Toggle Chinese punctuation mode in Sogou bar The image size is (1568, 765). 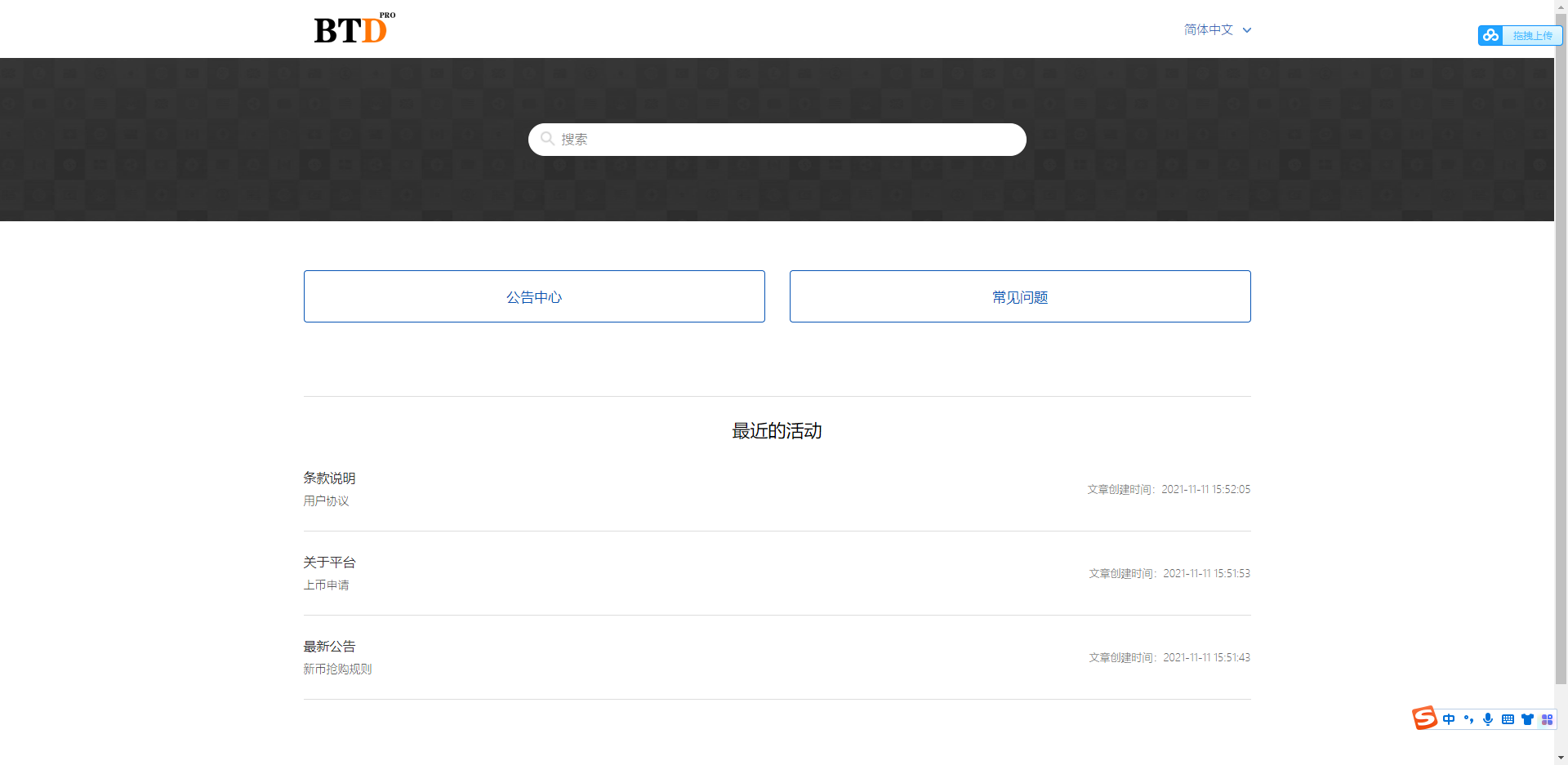1468,719
